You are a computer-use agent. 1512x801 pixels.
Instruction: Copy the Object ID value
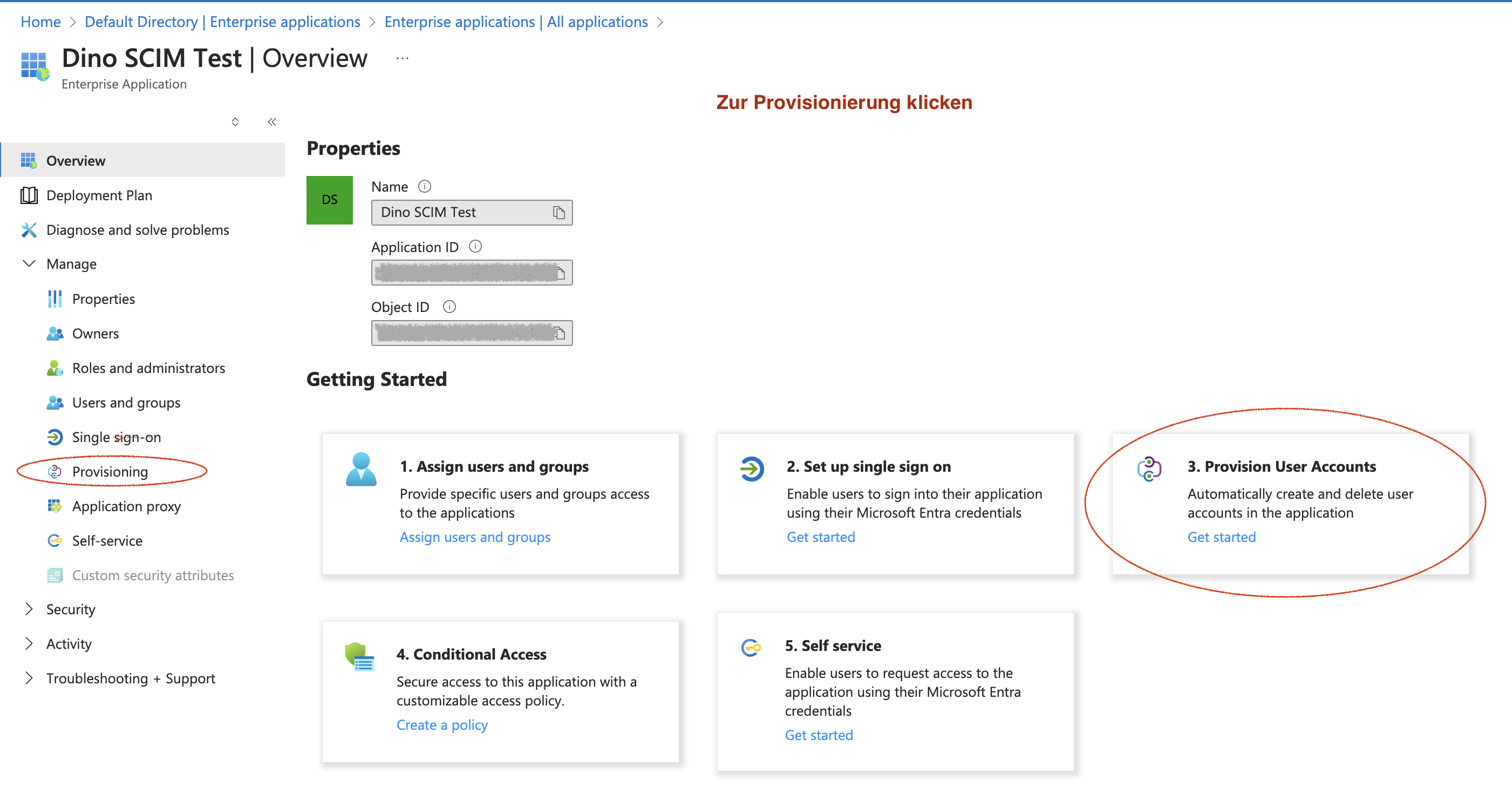click(x=560, y=333)
